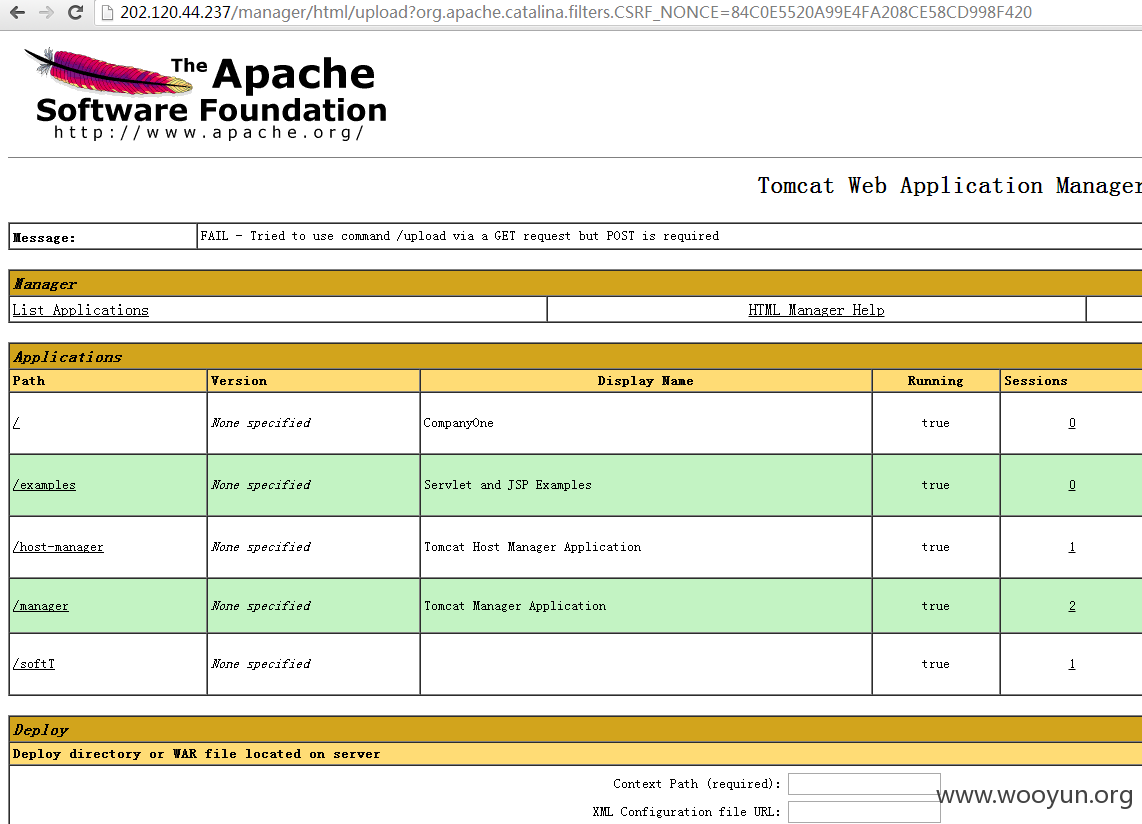Click 'Deploy directory or WAR file' heading
This screenshot has height=824, width=1142.
[196, 753]
